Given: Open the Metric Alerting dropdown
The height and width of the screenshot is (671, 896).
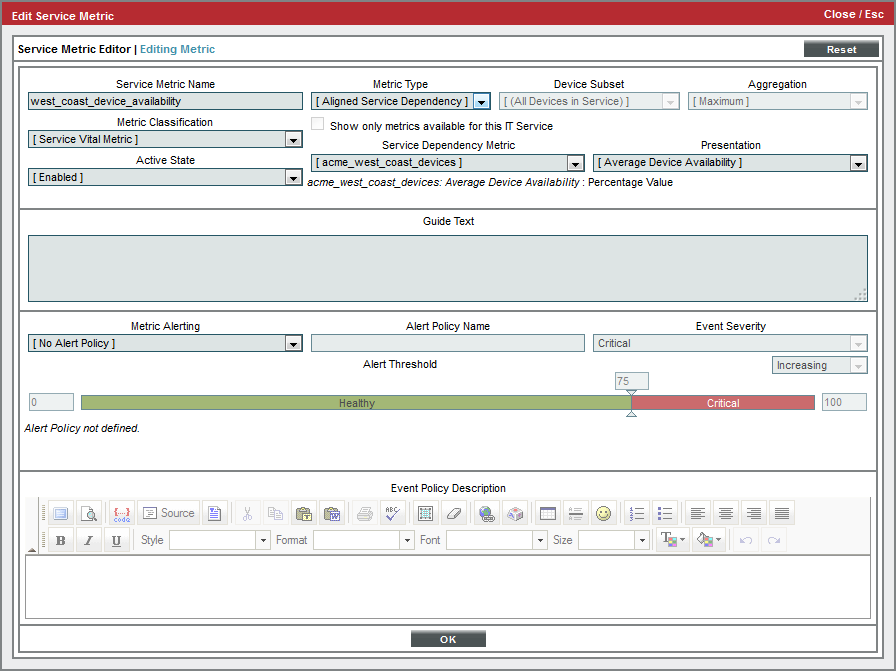Looking at the screenshot, I should pyautogui.click(x=293, y=343).
